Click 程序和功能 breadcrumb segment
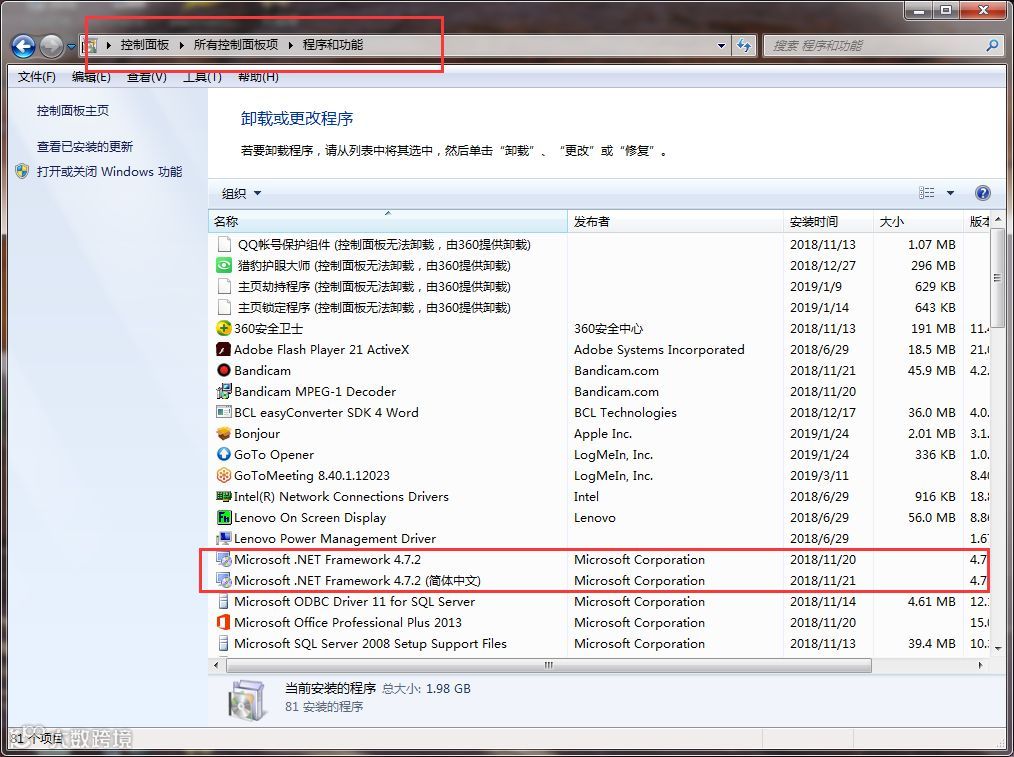 [333, 45]
